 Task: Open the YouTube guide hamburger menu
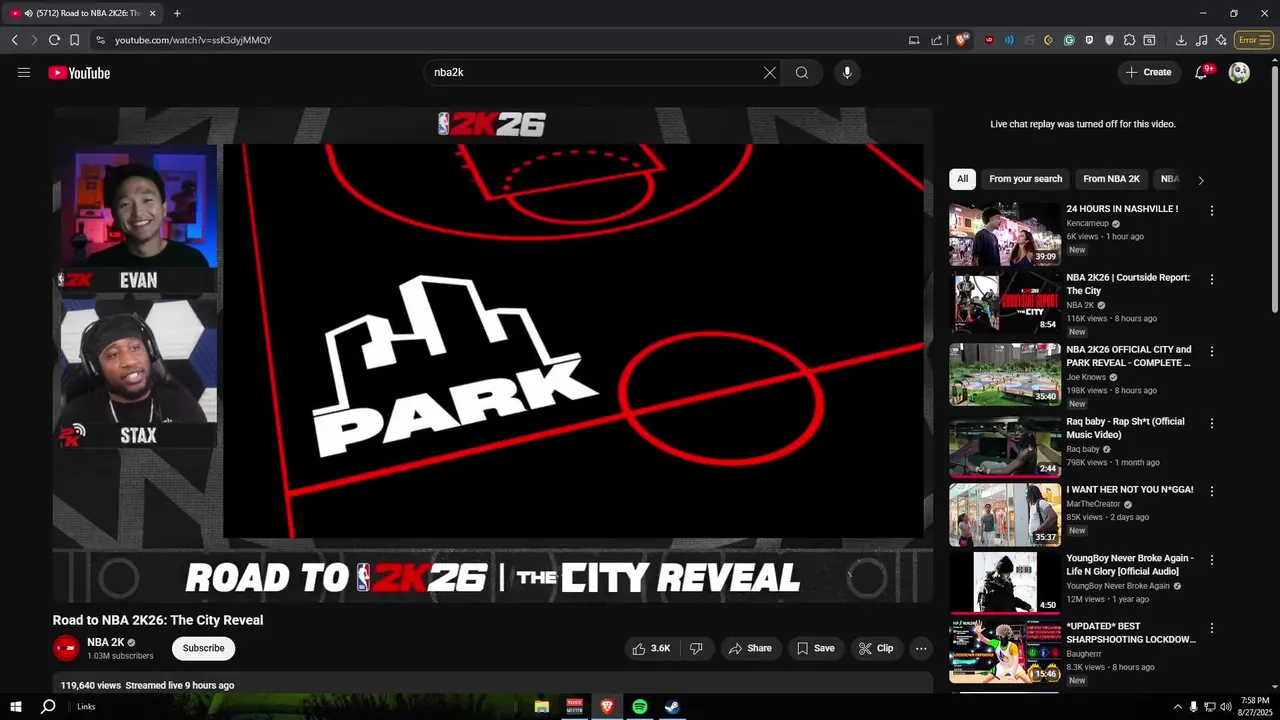[x=24, y=73]
